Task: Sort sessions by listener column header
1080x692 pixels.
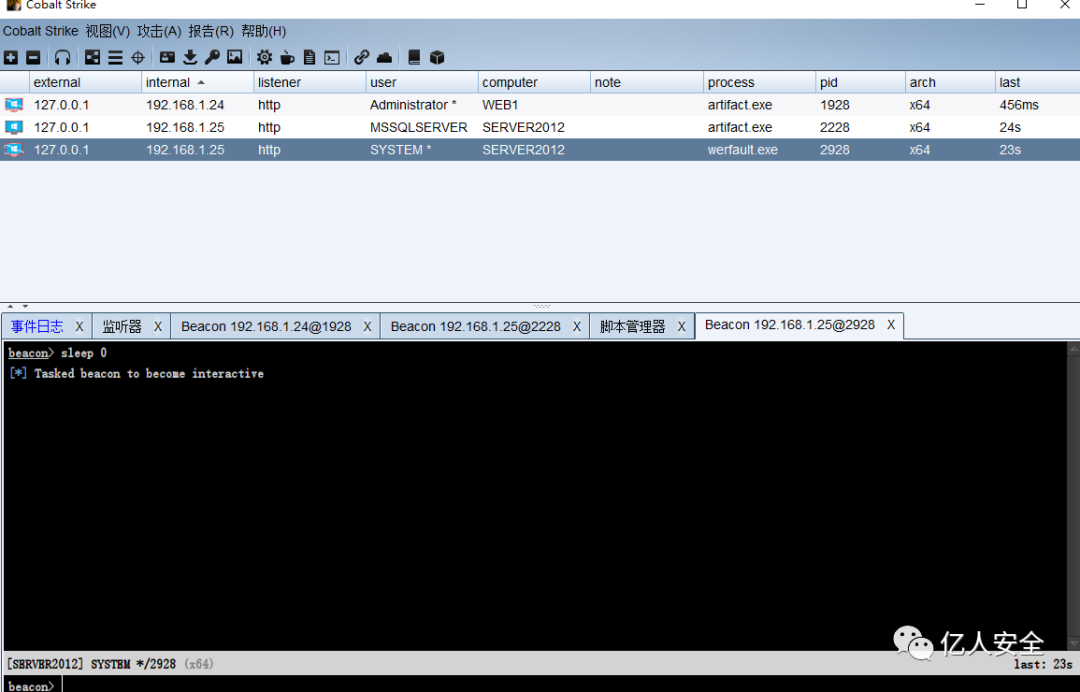Action: tap(310, 83)
